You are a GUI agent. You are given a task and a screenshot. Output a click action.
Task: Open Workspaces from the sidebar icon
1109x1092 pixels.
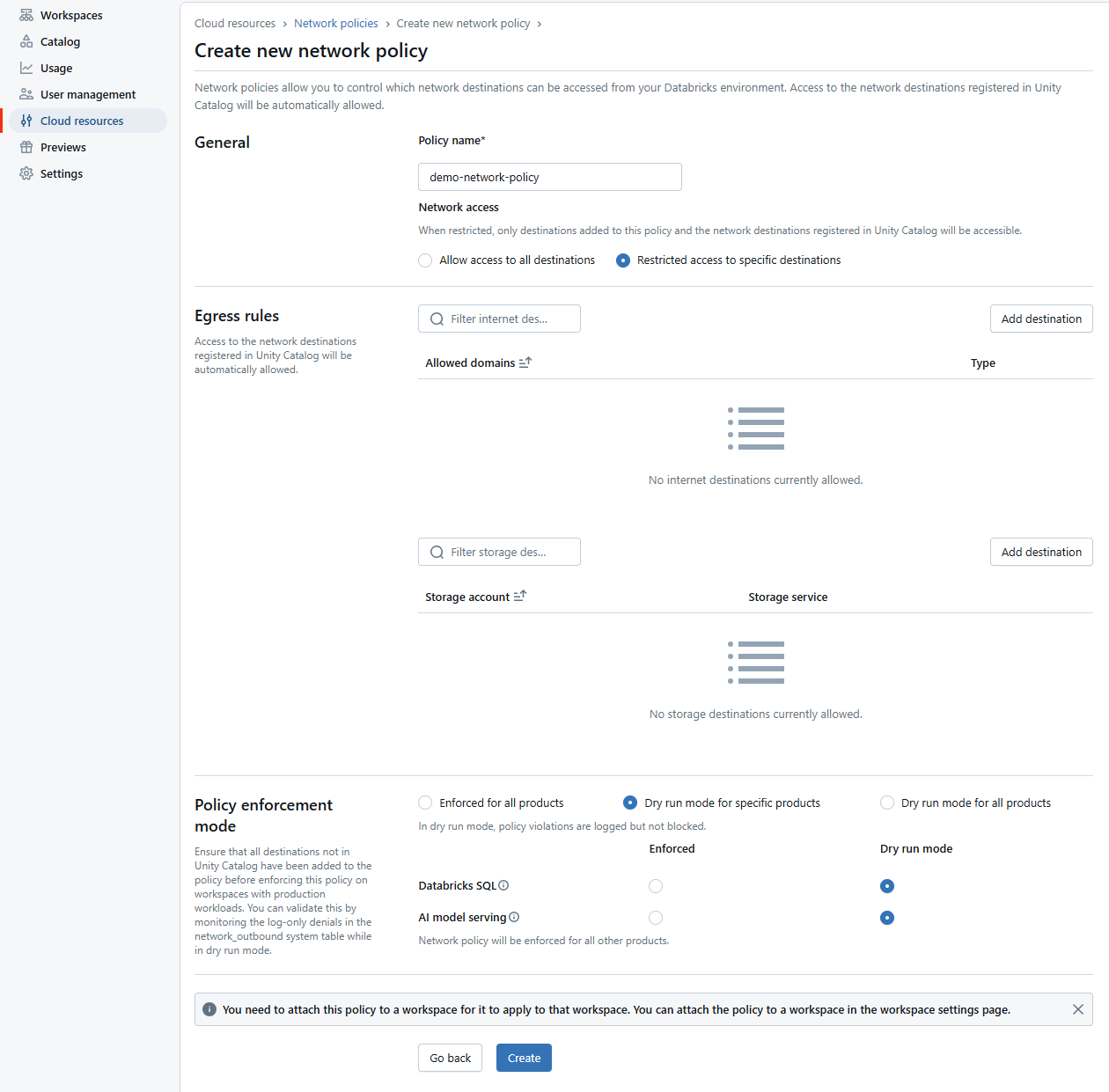point(26,14)
